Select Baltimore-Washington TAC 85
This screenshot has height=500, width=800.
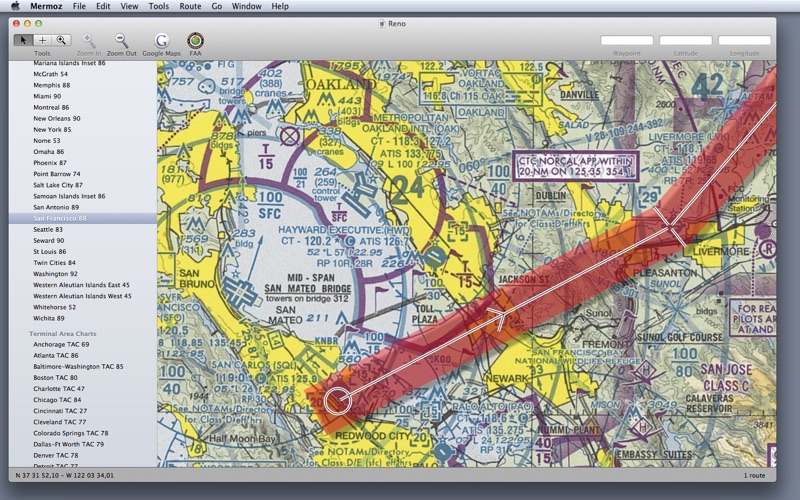(78, 367)
